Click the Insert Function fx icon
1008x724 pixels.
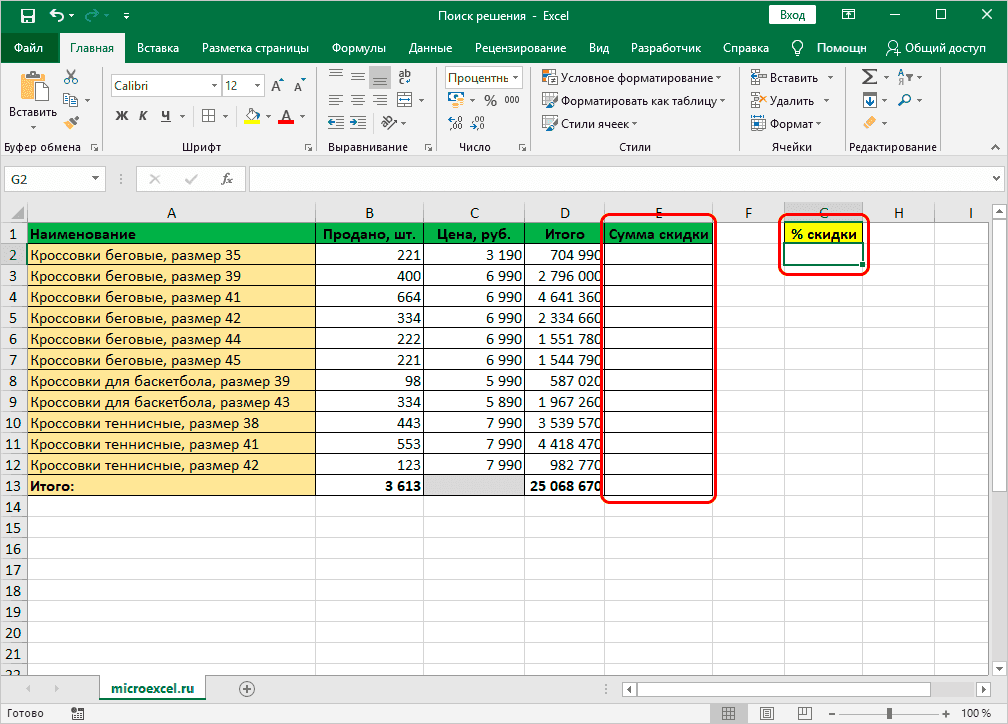click(x=227, y=180)
